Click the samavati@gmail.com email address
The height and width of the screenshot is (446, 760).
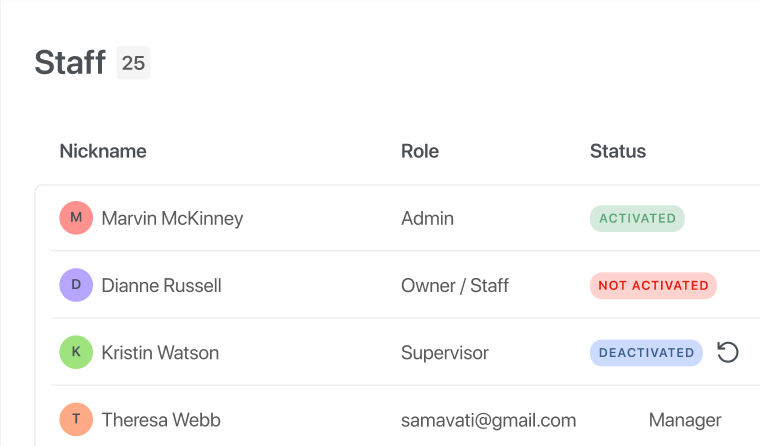click(x=488, y=420)
